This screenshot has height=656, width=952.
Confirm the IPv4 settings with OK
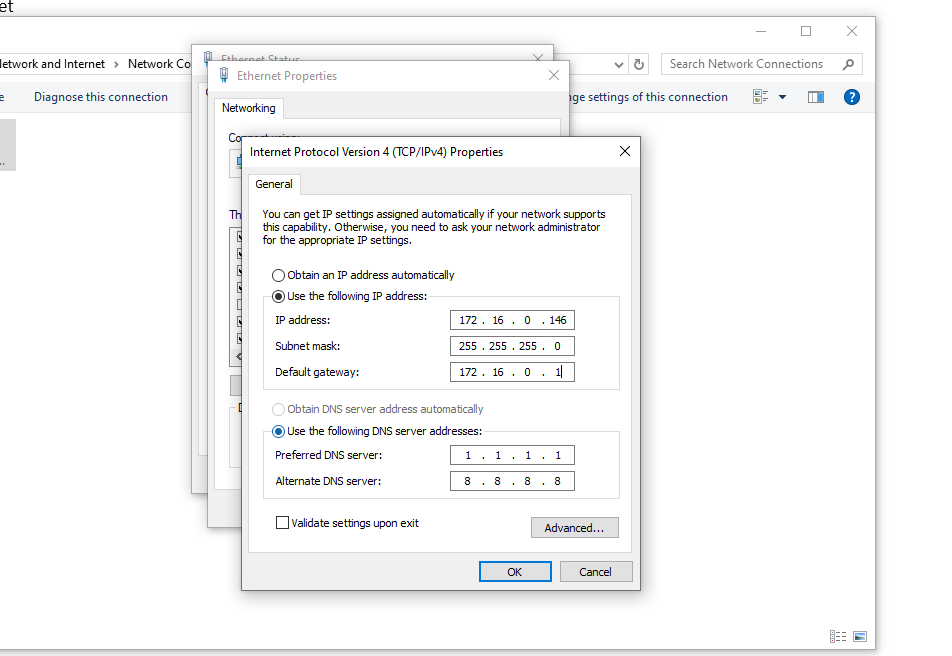coord(515,572)
